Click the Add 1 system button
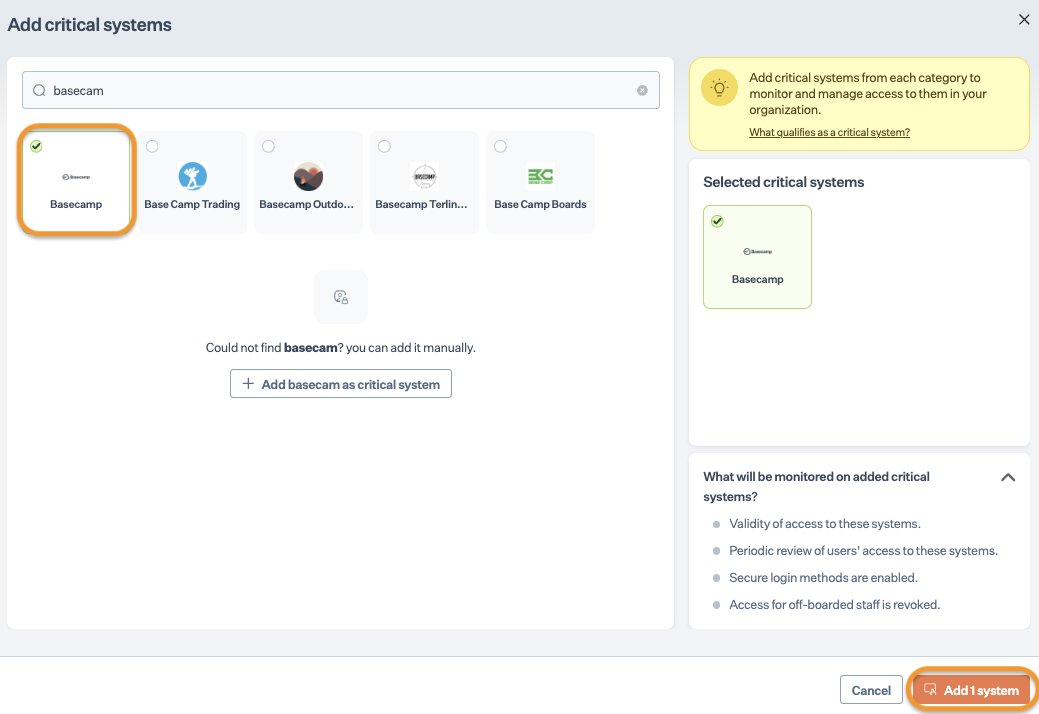Screen dimensions: 1039x714 click(x=971, y=690)
